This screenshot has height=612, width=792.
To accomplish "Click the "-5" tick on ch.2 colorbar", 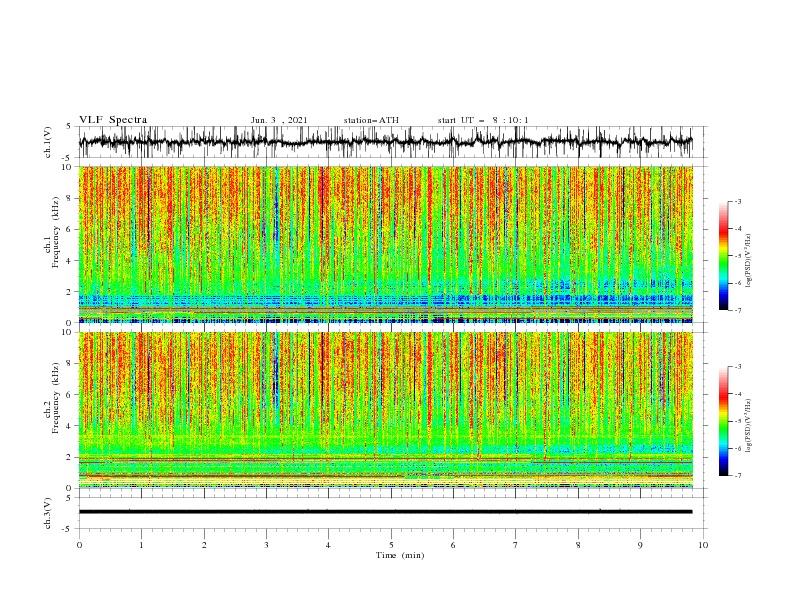I will click(x=737, y=421).
